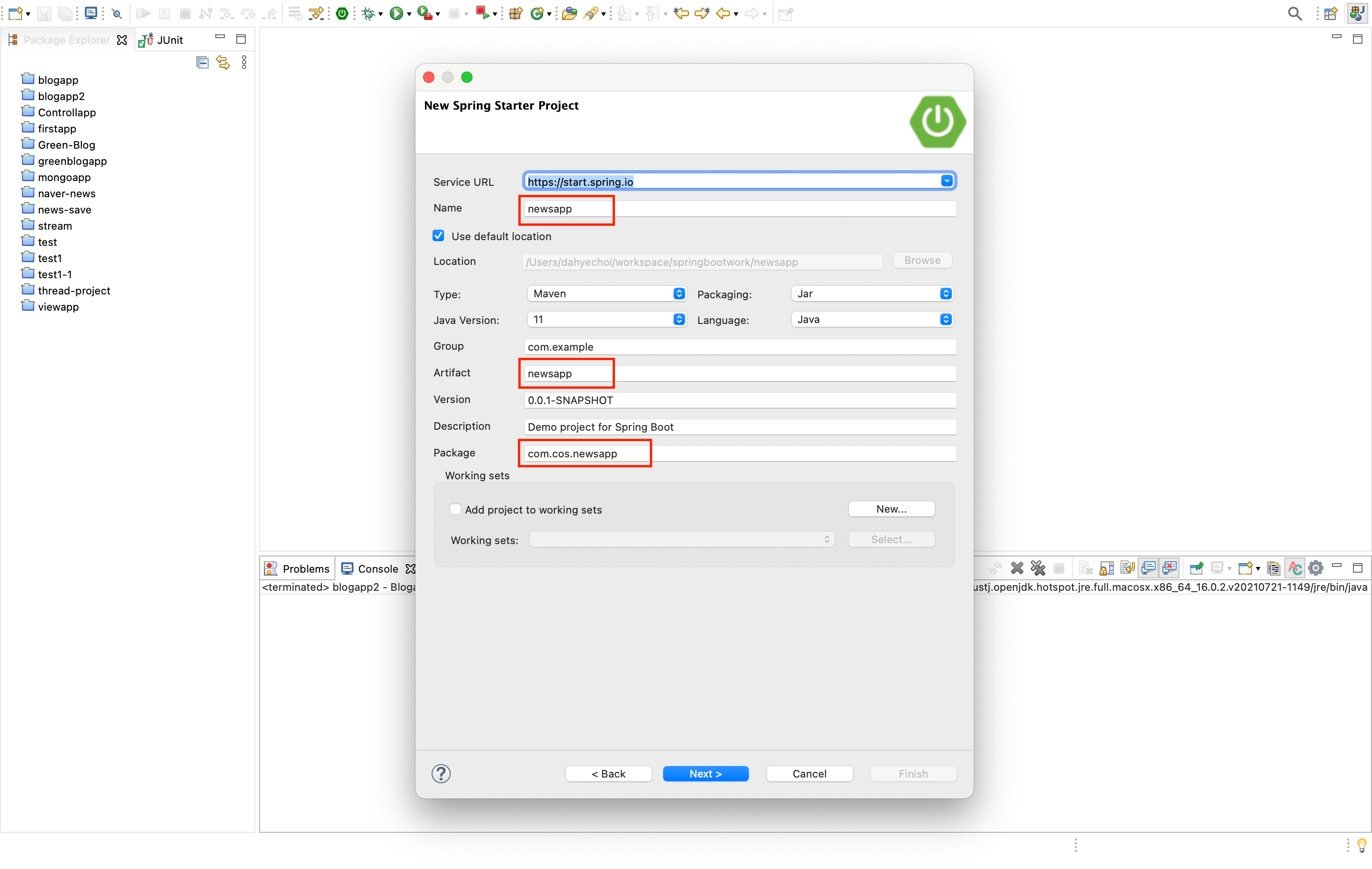Switch to the Problems tab
Image resolution: width=1372 pixels, height=869 pixels.
pos(297,568)
